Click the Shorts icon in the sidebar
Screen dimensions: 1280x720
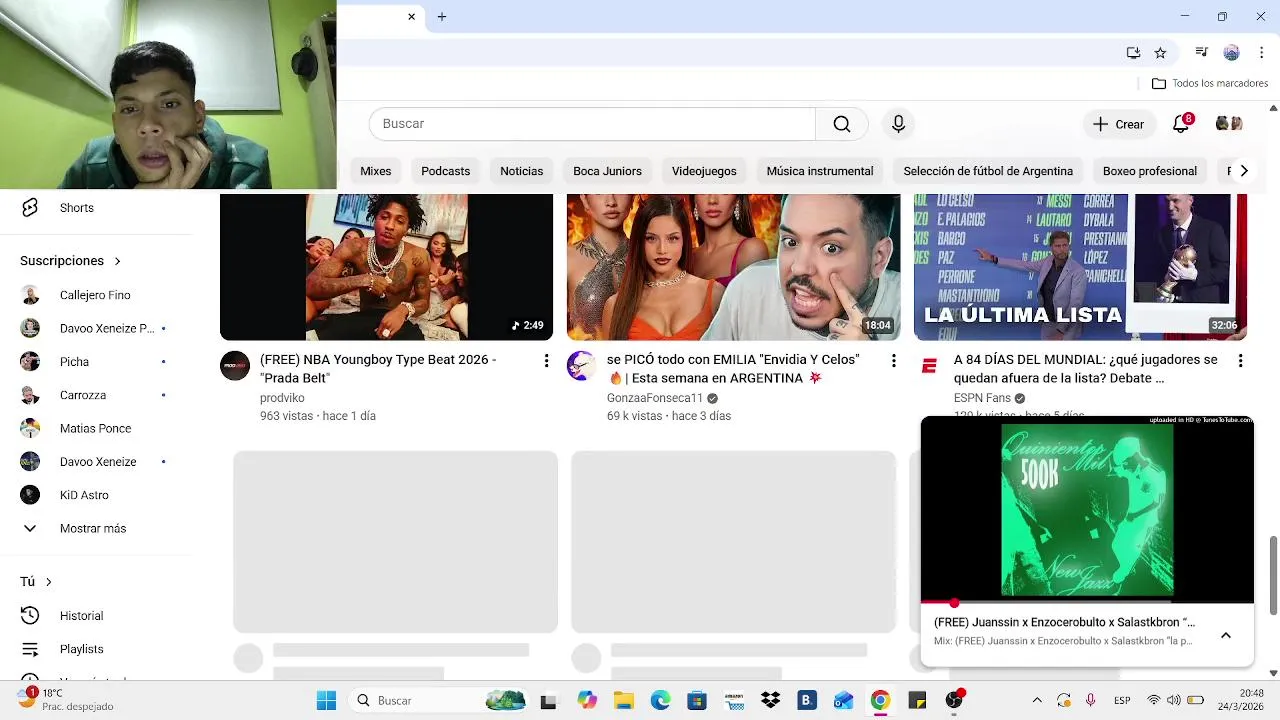[30, 207]
